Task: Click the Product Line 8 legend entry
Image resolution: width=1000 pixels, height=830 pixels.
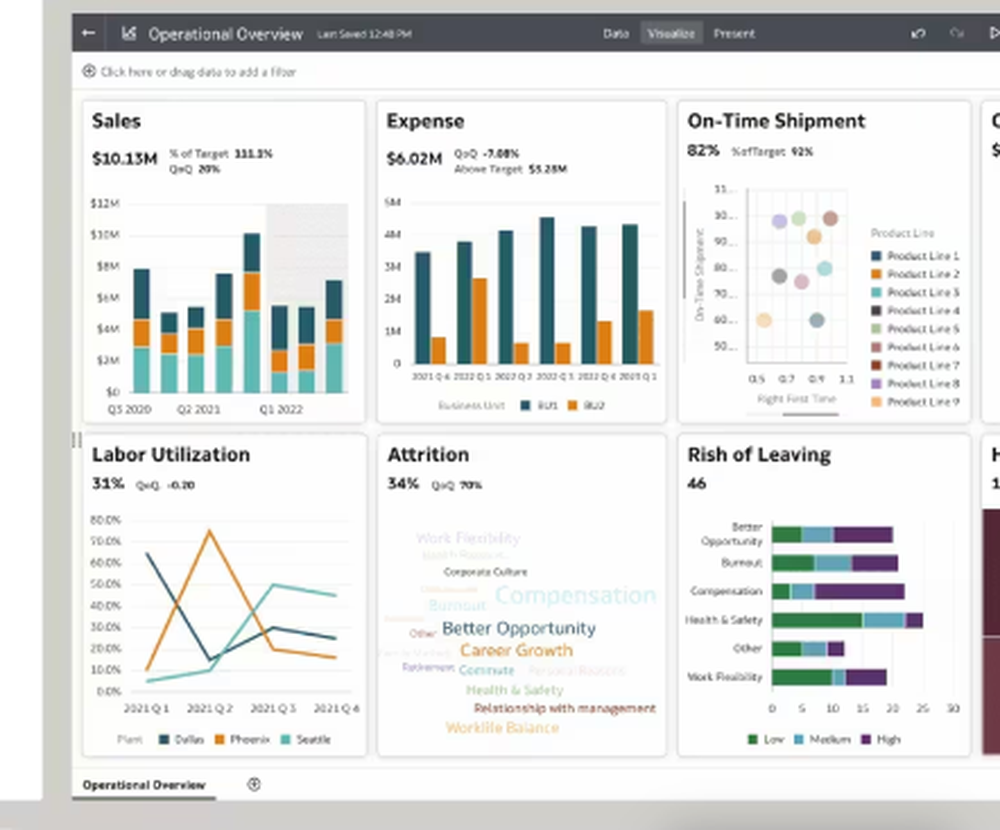Action: 915,383
